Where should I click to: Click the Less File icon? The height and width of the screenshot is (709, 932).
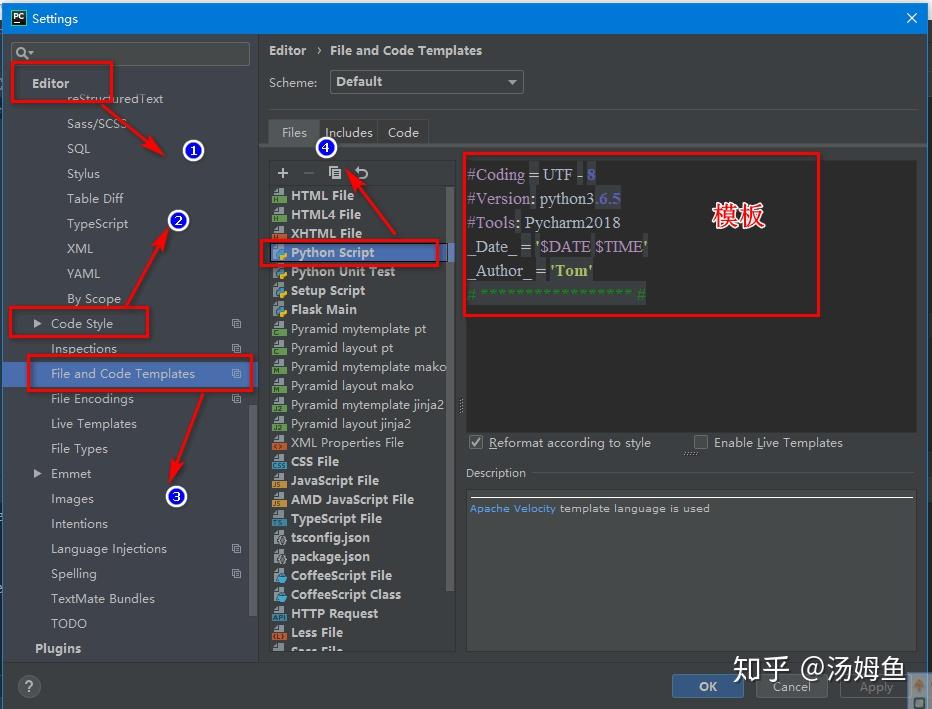279,633
